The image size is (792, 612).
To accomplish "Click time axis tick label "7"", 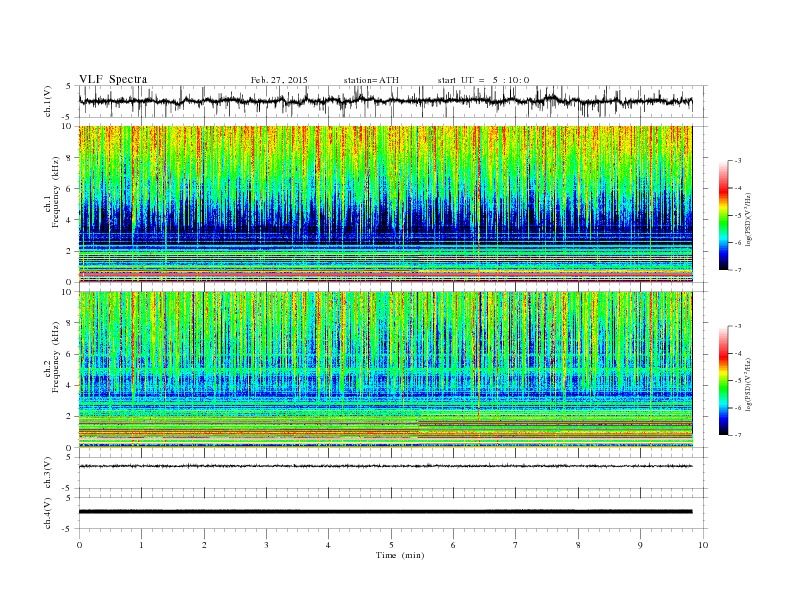I will pyautogui.click(x=516, y=545).
